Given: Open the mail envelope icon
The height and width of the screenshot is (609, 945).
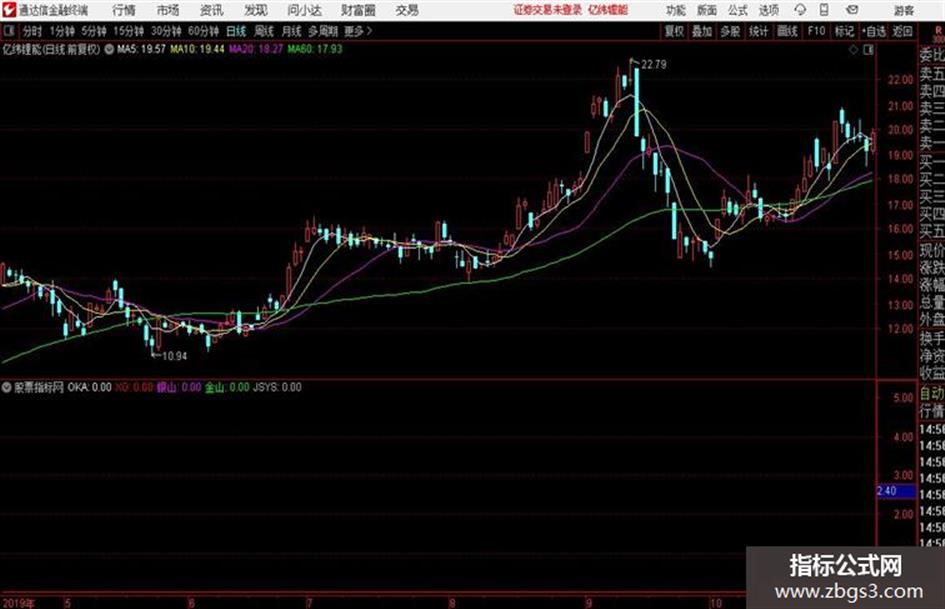Looking at the screenshot, I should pos(852,10).
